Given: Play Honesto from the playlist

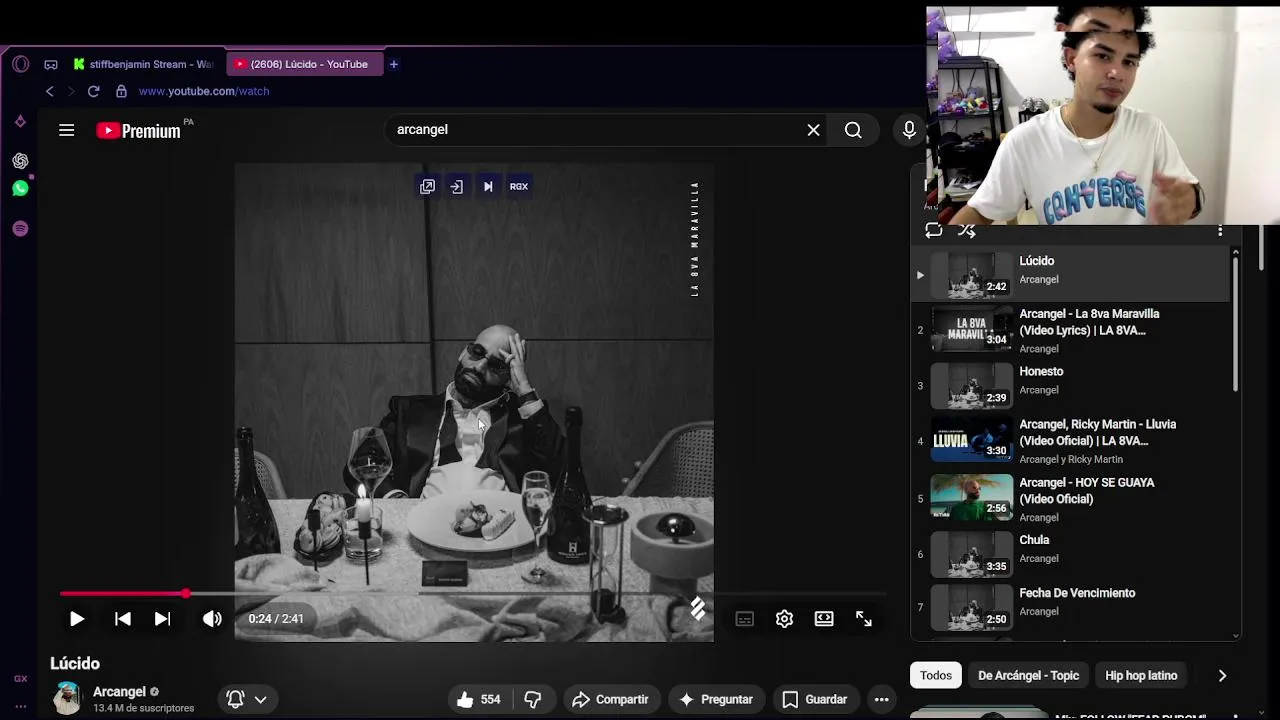Looking at the screenshot, I should tap(1070, 385).
